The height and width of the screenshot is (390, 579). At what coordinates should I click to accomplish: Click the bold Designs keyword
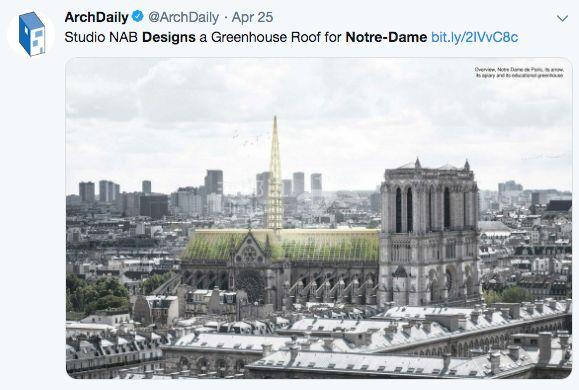[x=169, y=37]
